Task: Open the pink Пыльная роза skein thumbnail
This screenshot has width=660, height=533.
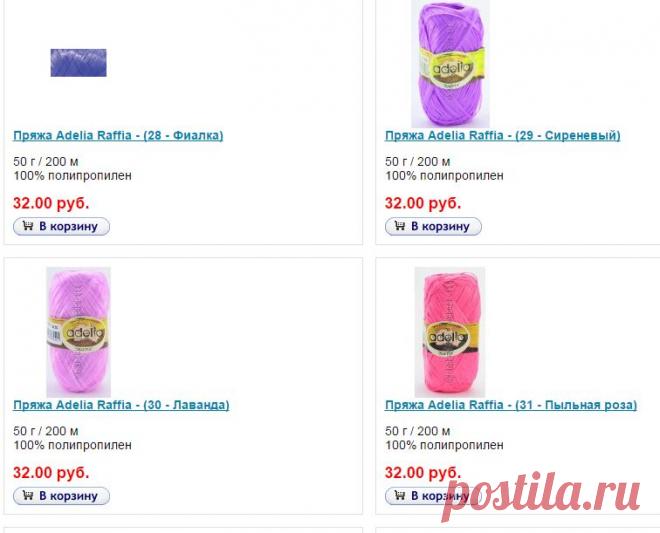Action: [450, 332]
